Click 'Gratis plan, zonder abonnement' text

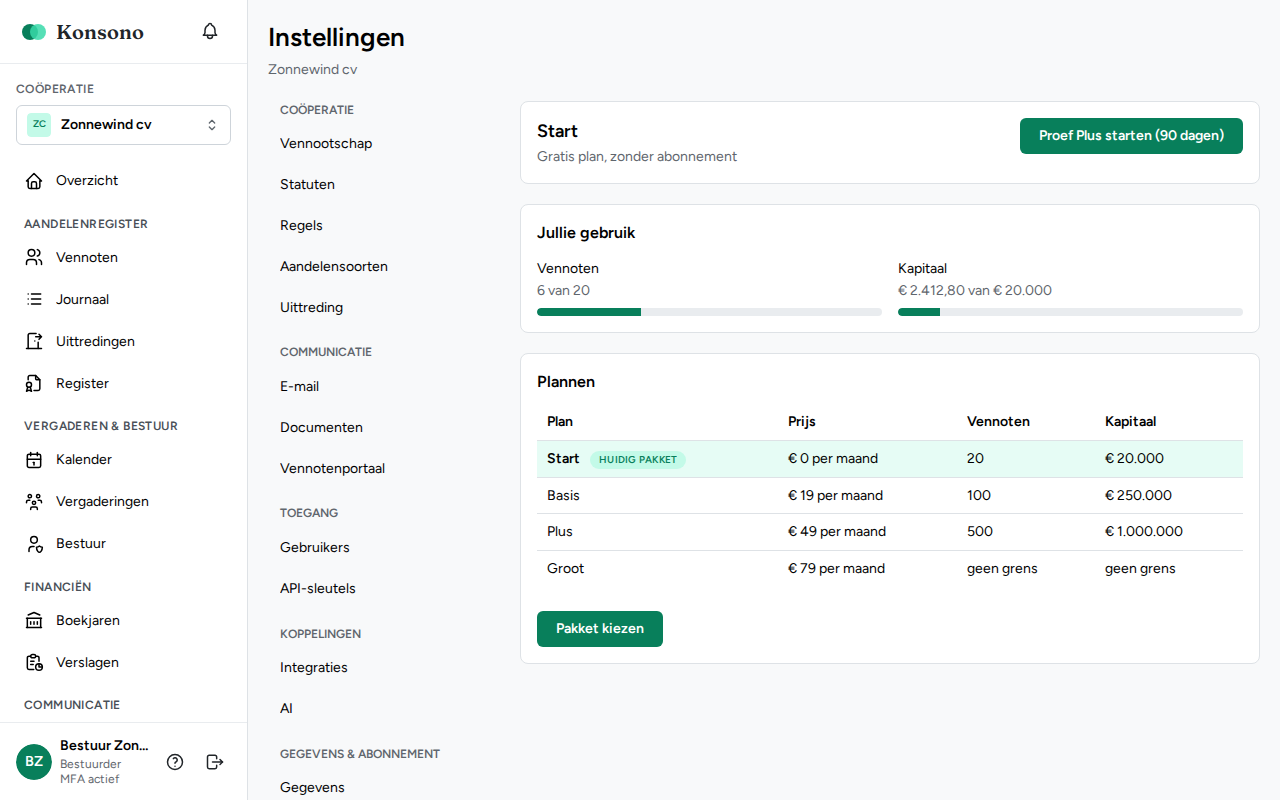[637, 157]
